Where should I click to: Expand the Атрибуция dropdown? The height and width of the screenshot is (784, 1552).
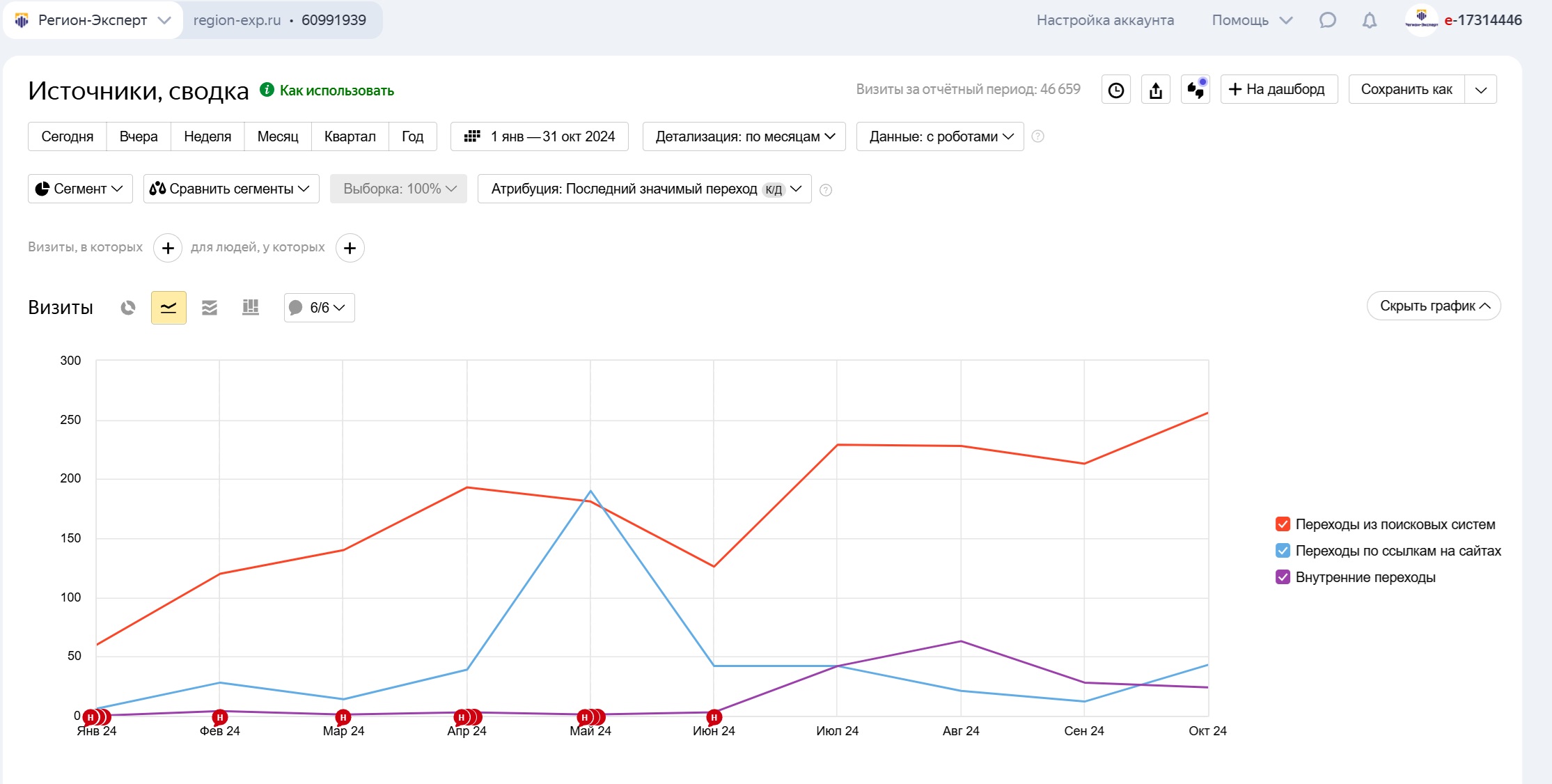644,189
